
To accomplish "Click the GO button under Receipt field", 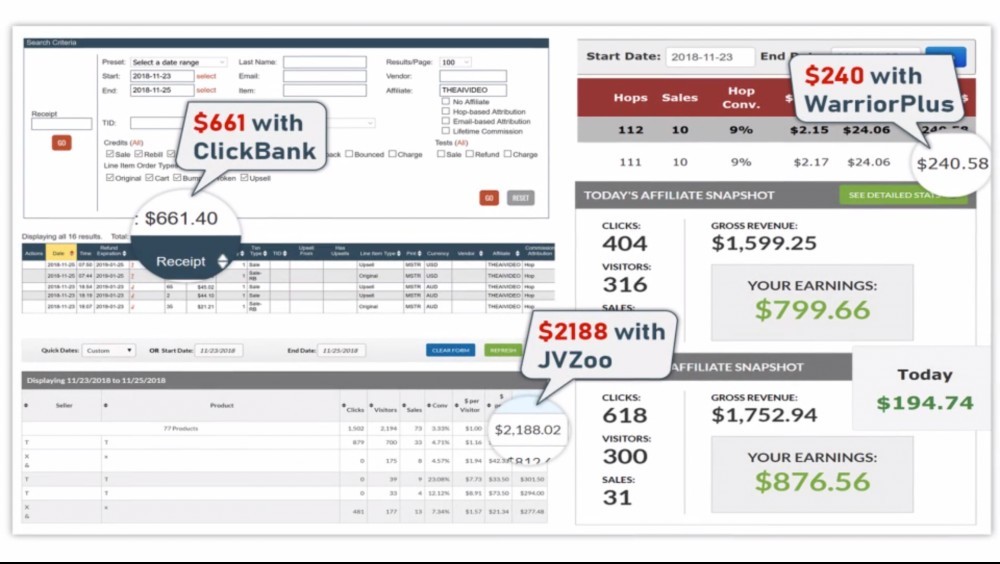I will [62, 143].
